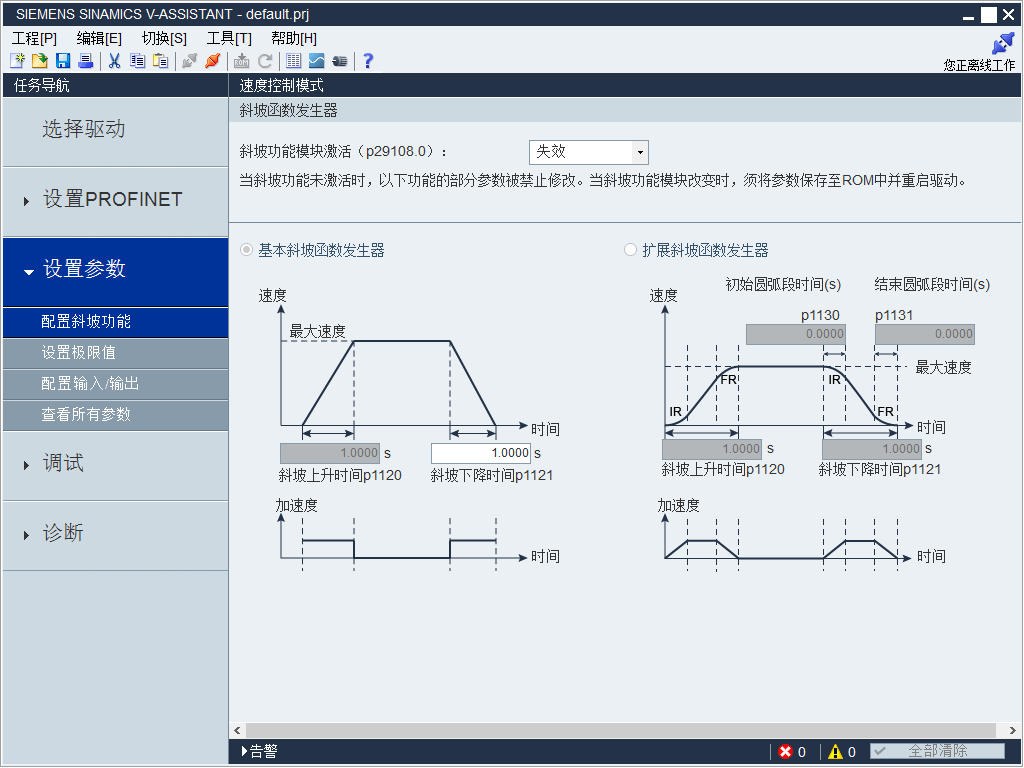The width and height of the screenshot is (1024, 768).
Task: Click the p1131 final rounding time field
Action: coord(925,334)
